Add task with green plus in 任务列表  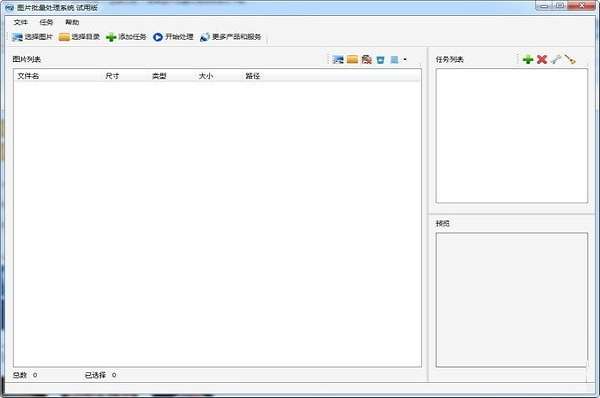tap(528, 59)
